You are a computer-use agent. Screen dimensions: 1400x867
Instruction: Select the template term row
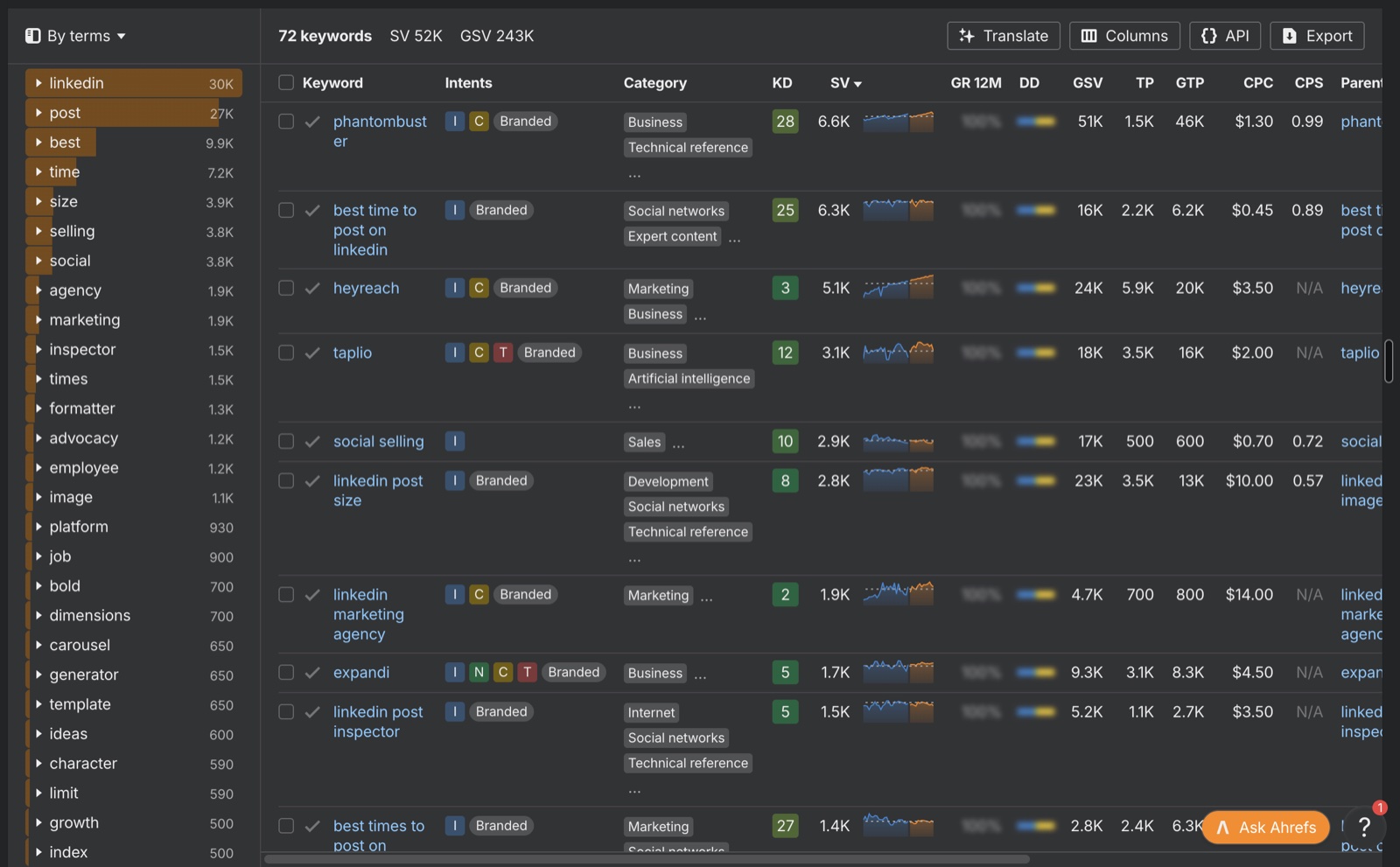[134, 704]
